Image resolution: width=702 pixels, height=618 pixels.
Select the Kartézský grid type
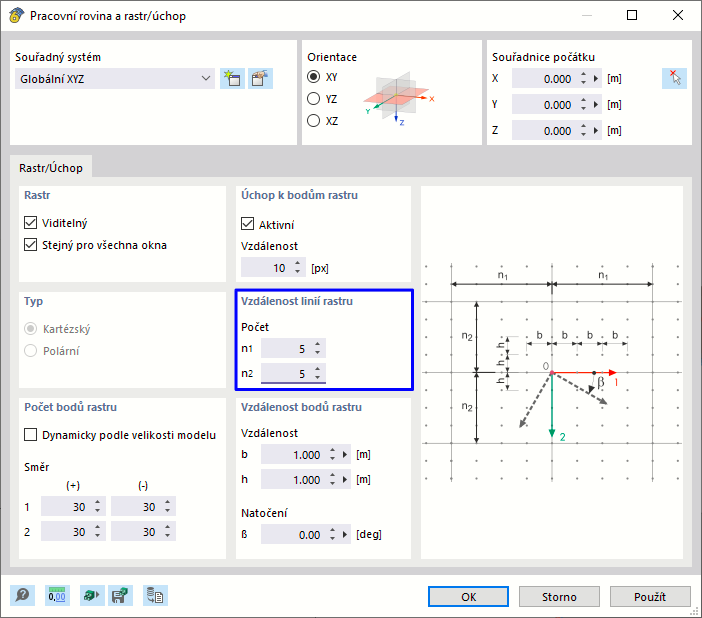(x=30, y=329)
